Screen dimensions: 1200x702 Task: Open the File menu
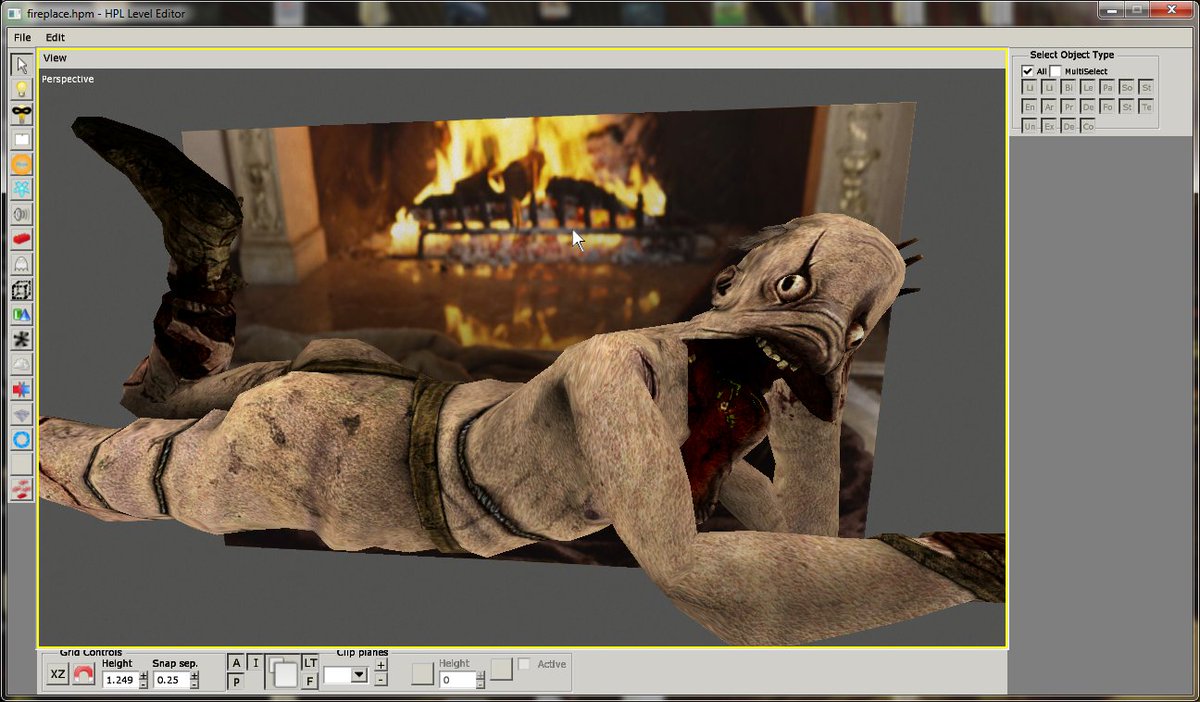(x=22, y=37)
